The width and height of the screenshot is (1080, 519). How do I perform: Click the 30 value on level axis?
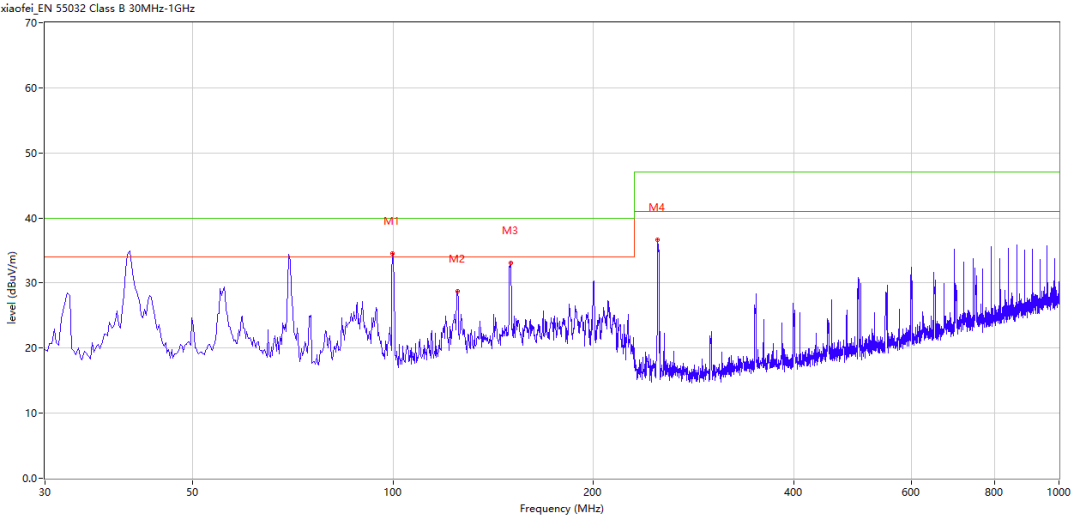(x=30, y=283)
